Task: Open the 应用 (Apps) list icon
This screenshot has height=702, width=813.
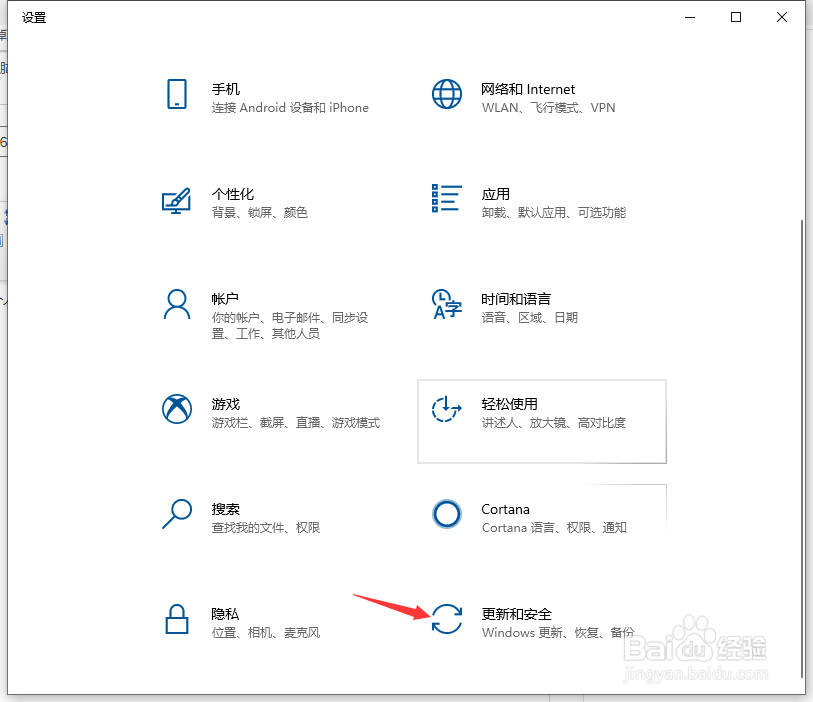Action: coord(446,200)
